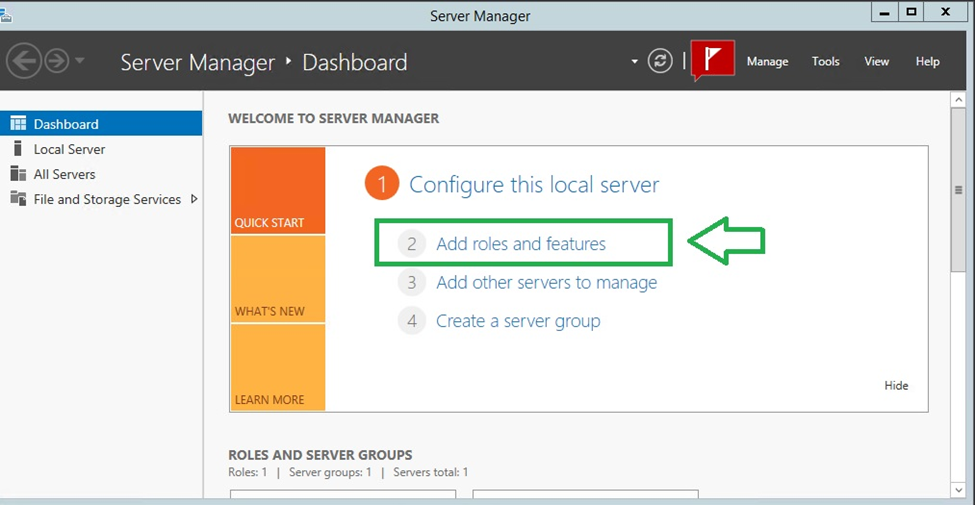Open File and Storage Services
Screen dimensions: 975x505
coord(101,199)
